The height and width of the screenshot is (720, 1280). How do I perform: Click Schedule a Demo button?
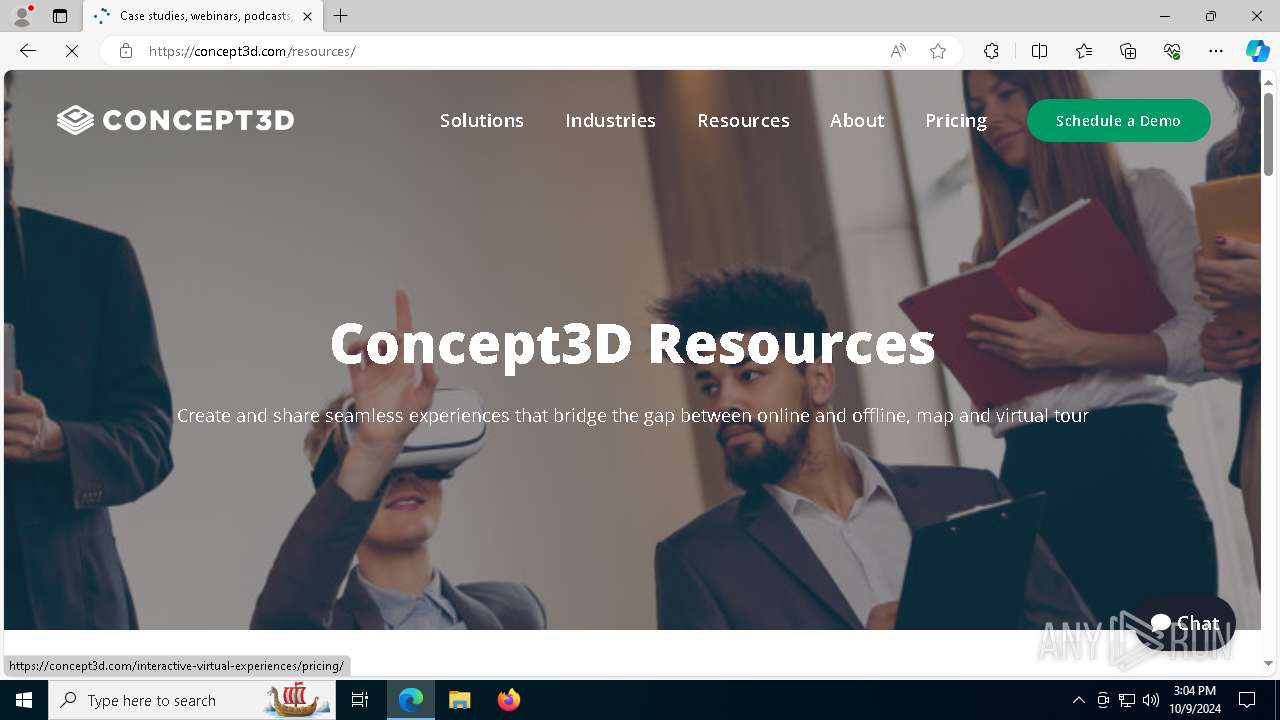pyautogui.click(x=1118, y=120)
